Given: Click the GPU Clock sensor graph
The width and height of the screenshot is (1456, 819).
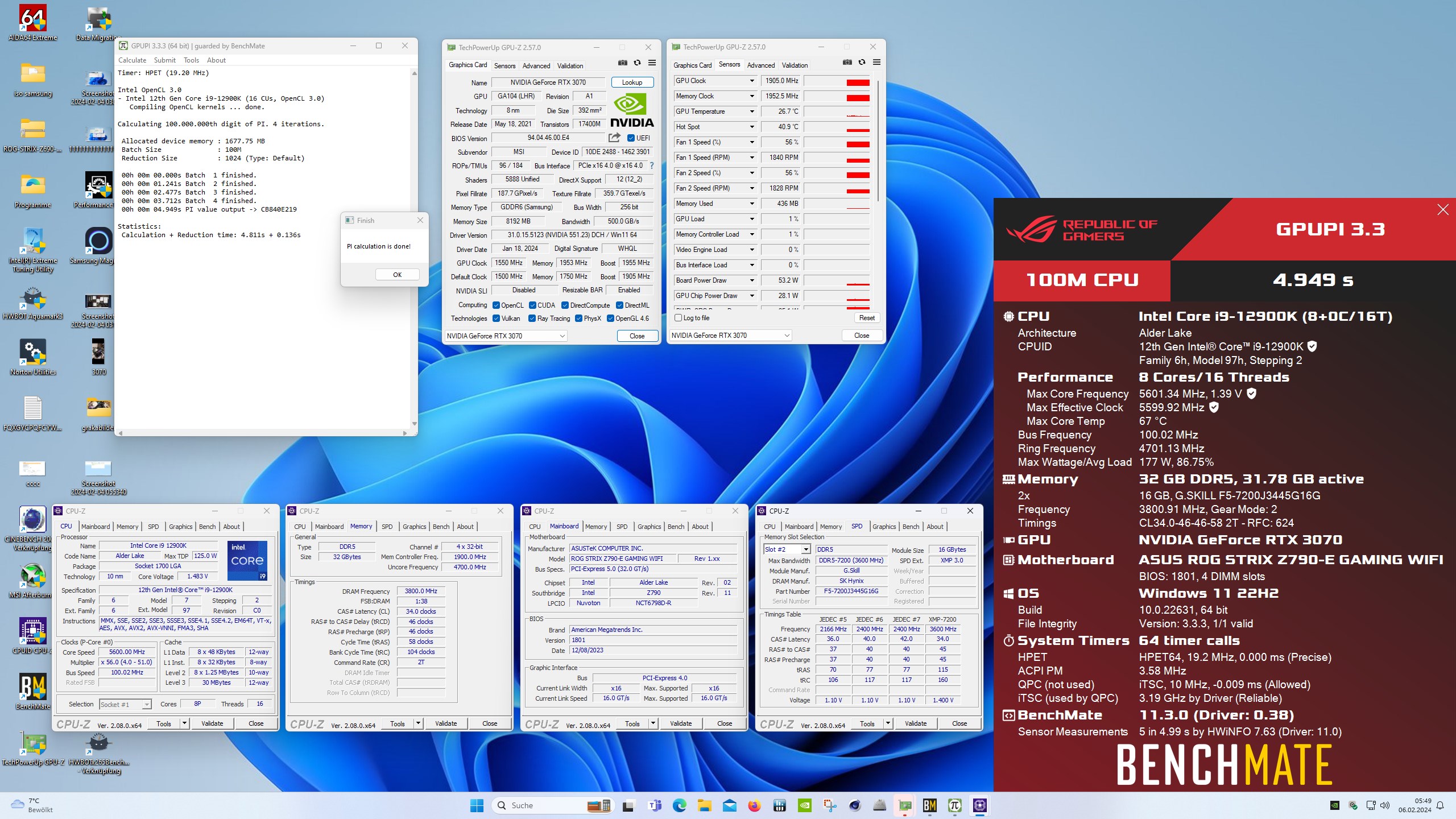Looking at the screenshot, I should pyautogui.click(x=836, y=81).
